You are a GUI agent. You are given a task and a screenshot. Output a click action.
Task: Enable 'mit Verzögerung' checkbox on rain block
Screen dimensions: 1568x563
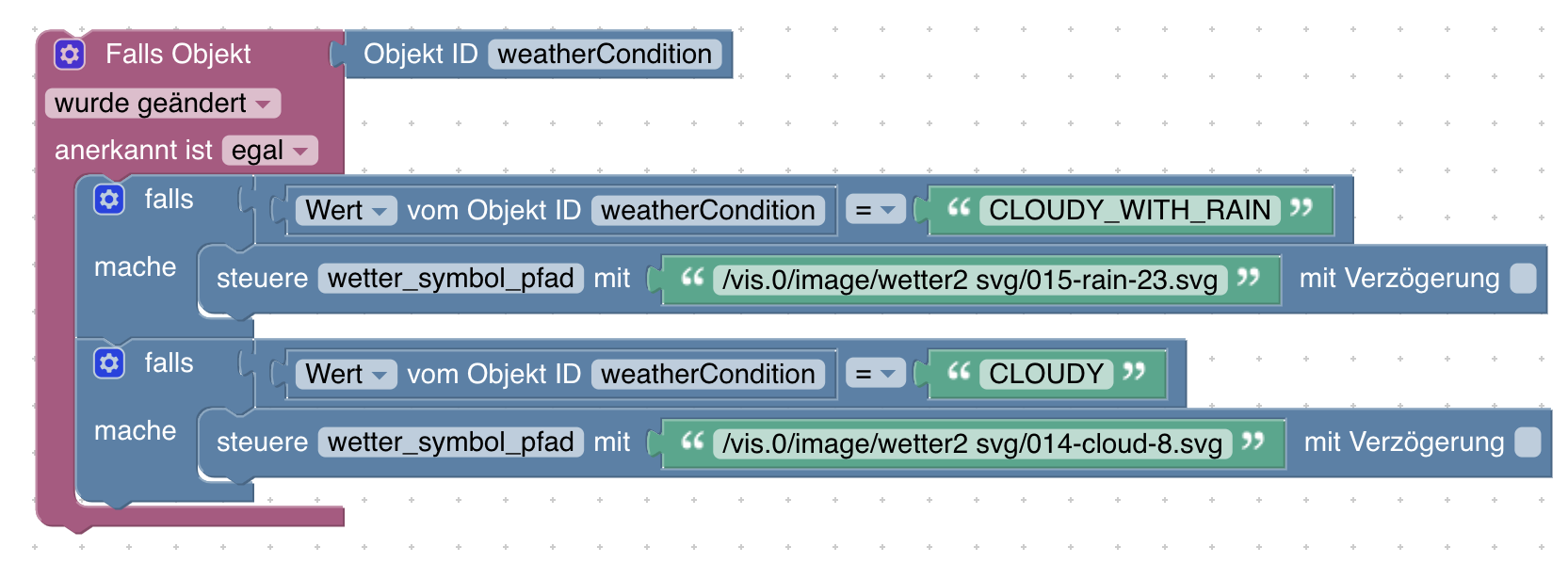pos(1523,278)
